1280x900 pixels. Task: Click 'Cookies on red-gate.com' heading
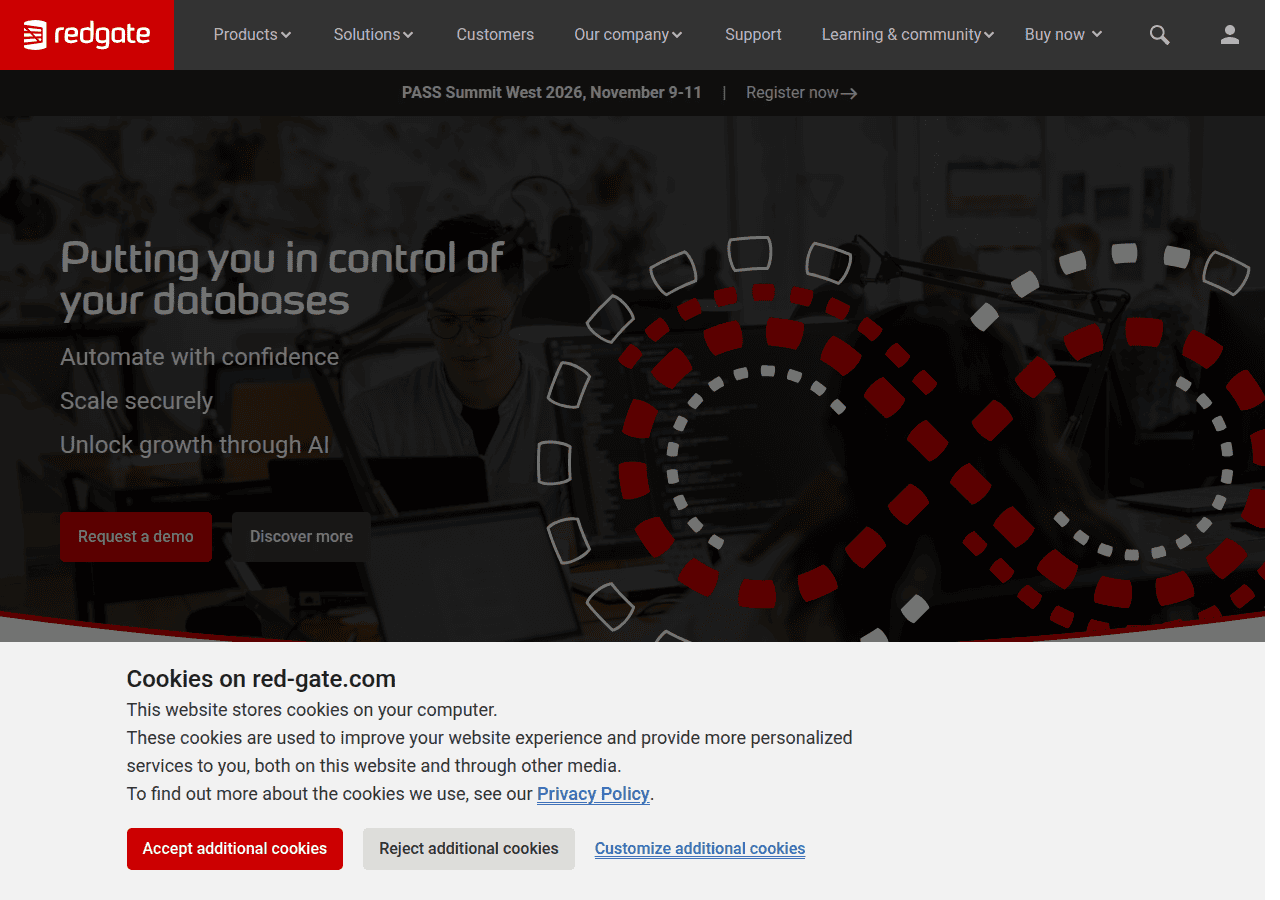pos(261,679)
